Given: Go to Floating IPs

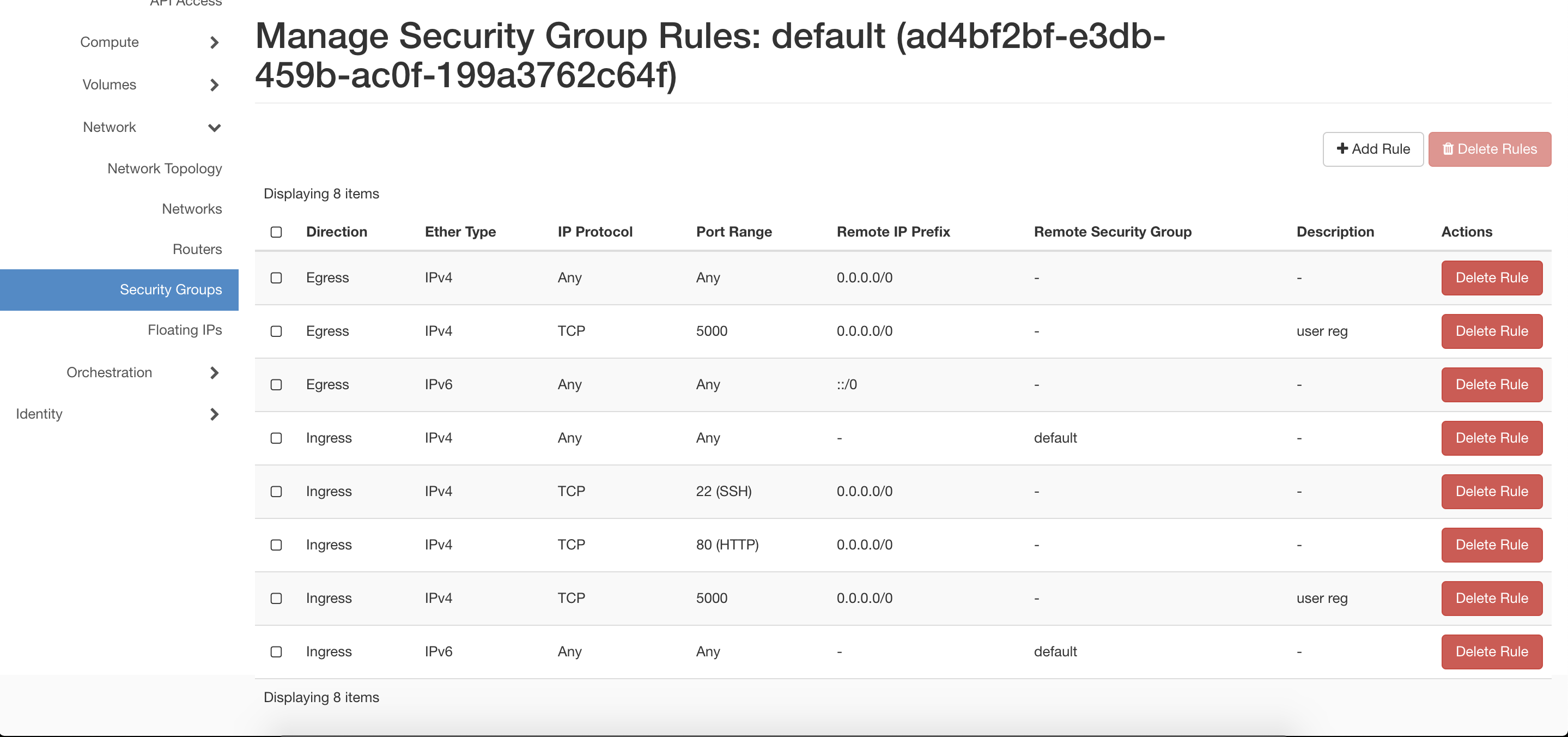Looking at the screenshot, I should 185,330.
